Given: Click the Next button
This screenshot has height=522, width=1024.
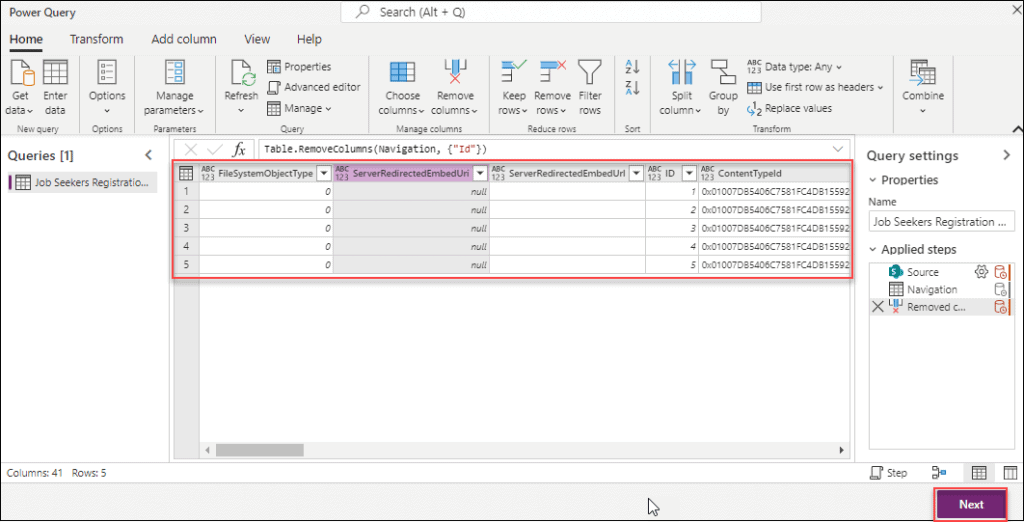Looking at the screenshot, I should [x=971, y=504].
